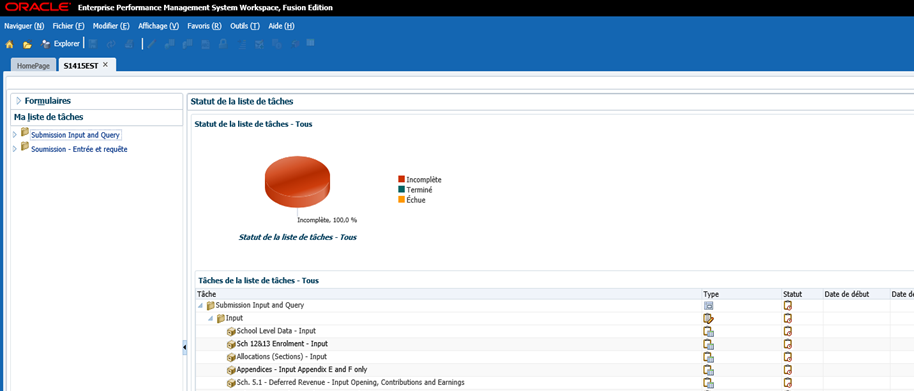This screenshot has width=914, height=391.
Task: Switch to the HomePage tab
Action: point(33,66)
